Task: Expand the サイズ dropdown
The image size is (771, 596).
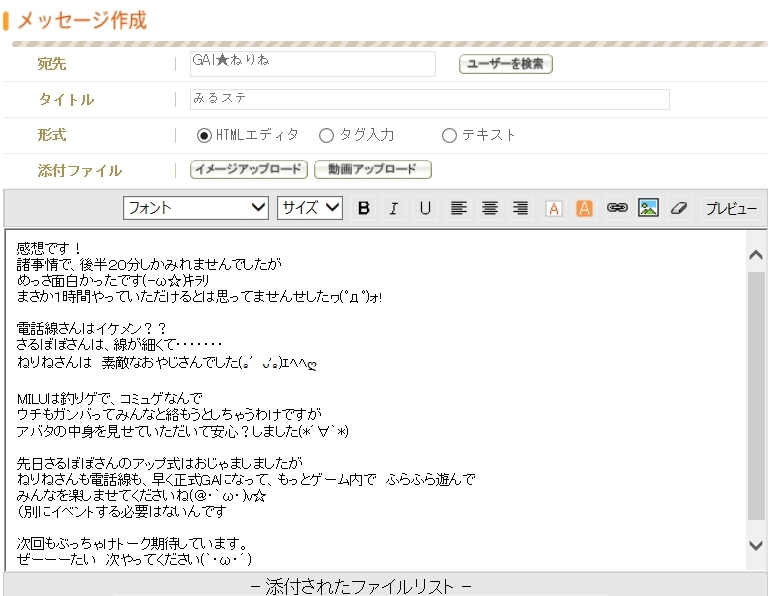Action: tap(310, 208)
